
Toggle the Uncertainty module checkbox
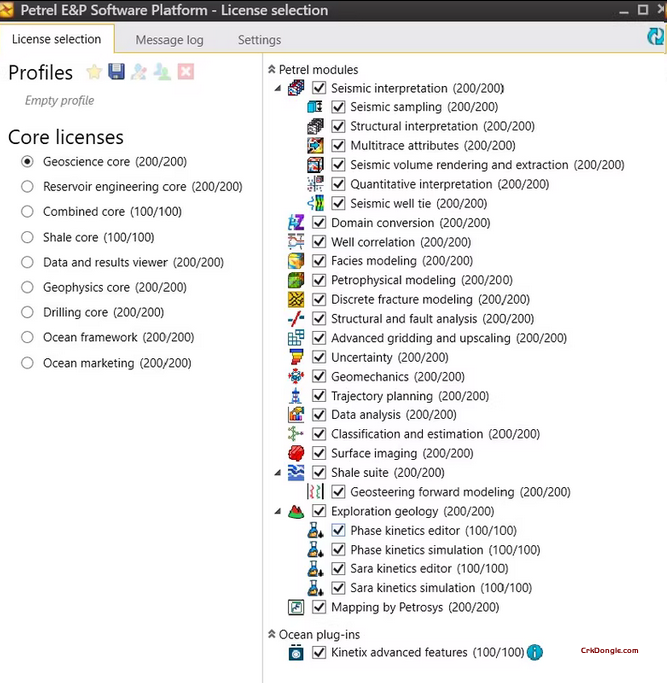pos(319,357)
